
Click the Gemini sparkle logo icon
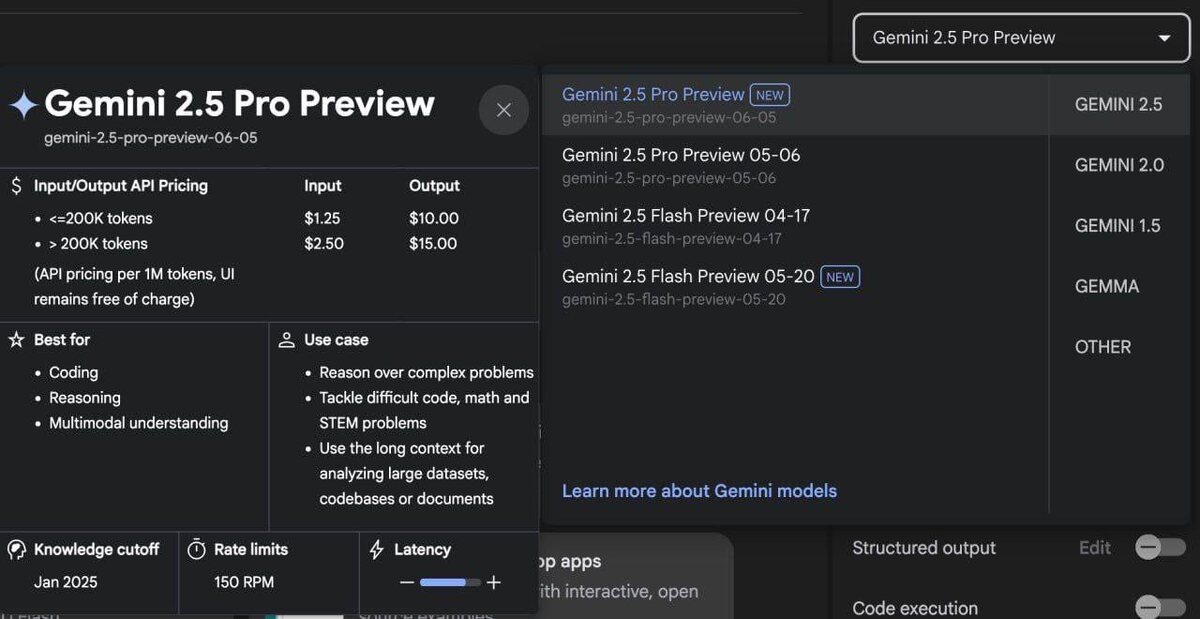(x=23, y=105)
